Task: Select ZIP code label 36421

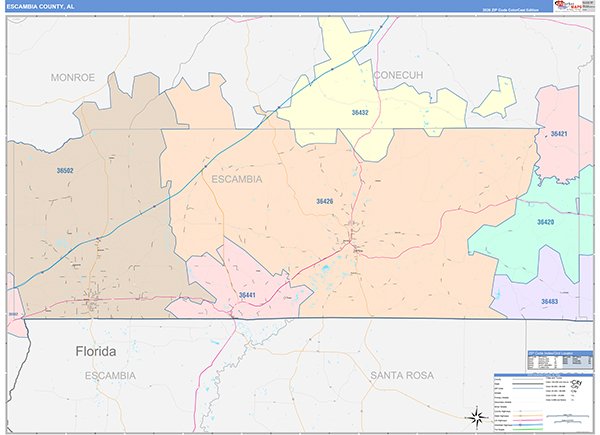Action: click(559, 134)
